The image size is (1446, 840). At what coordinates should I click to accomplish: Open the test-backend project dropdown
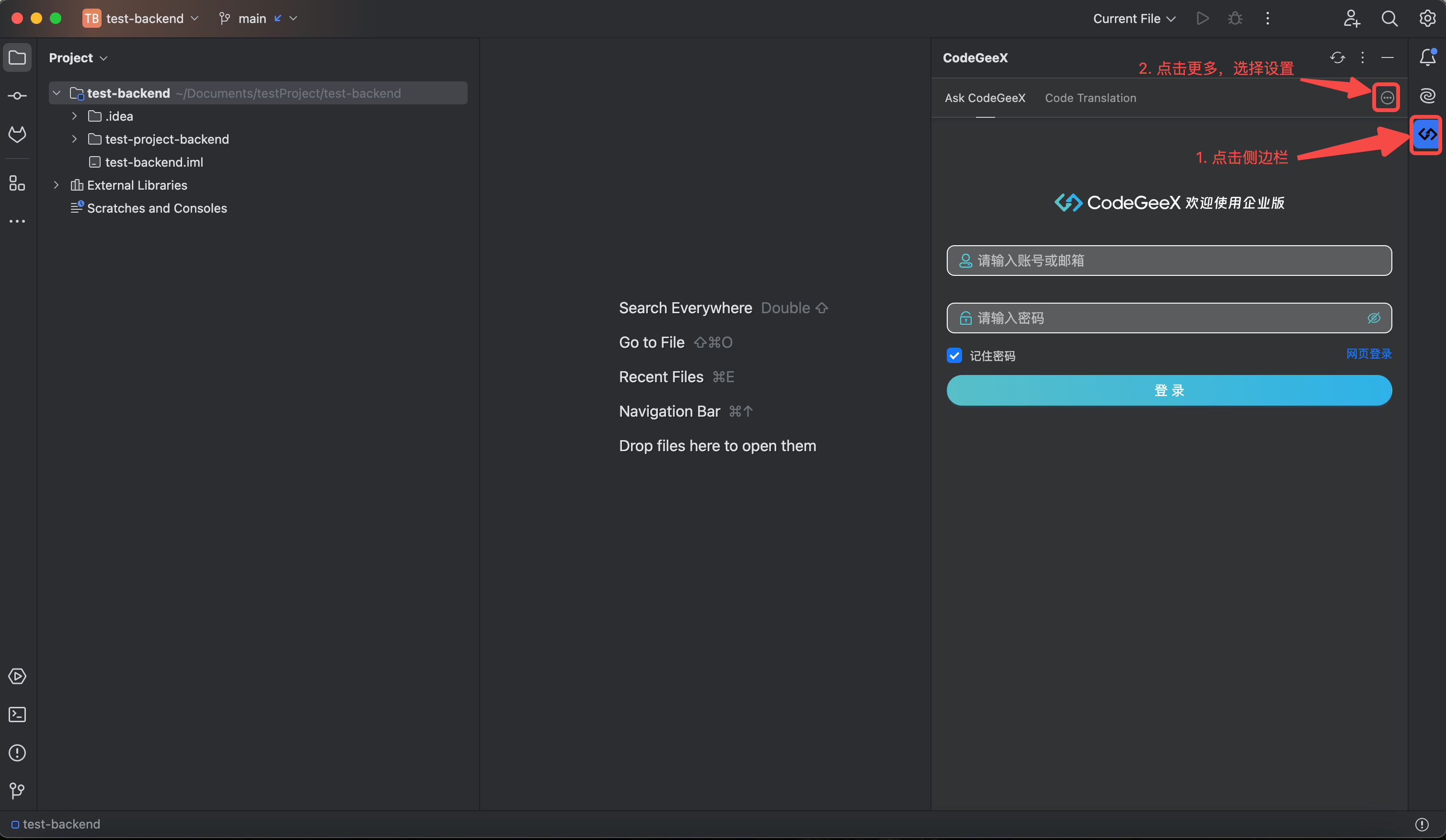click(141, 18)
